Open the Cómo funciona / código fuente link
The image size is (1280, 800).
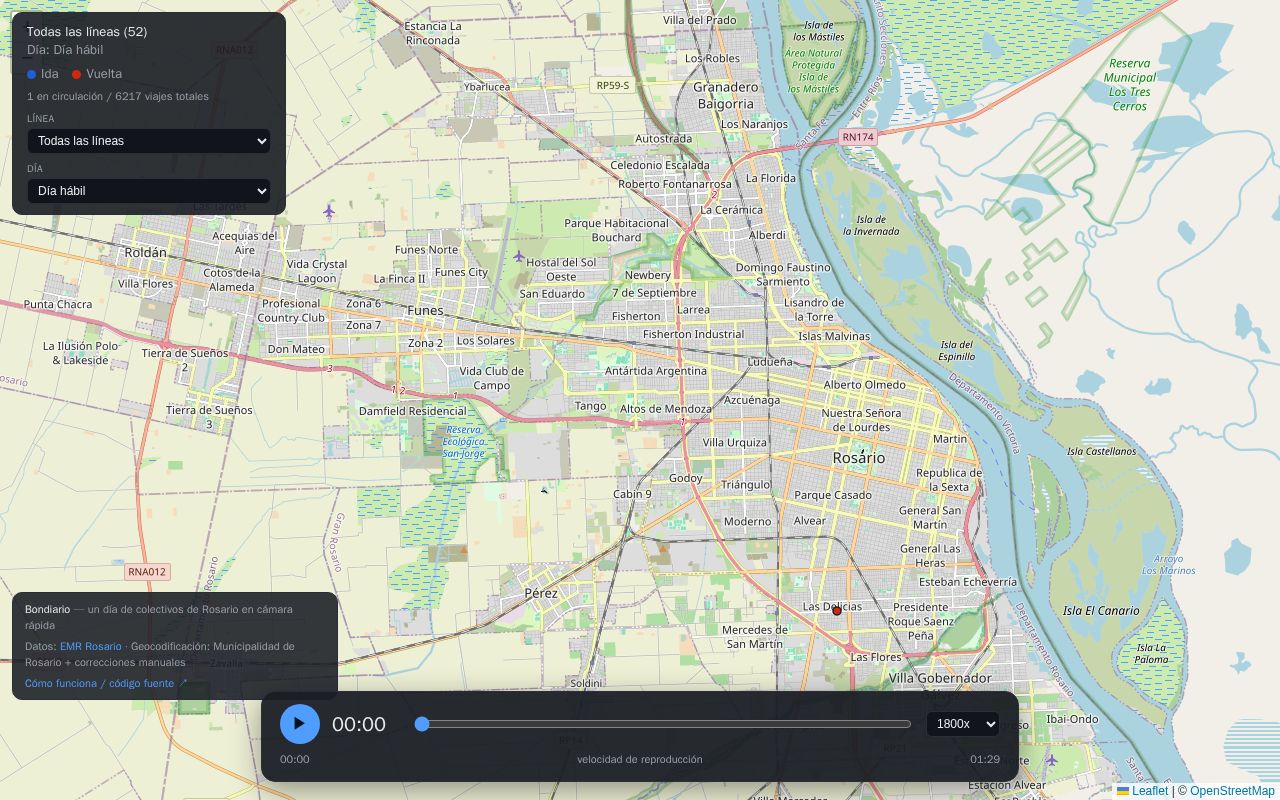click(x=106, y=683)
